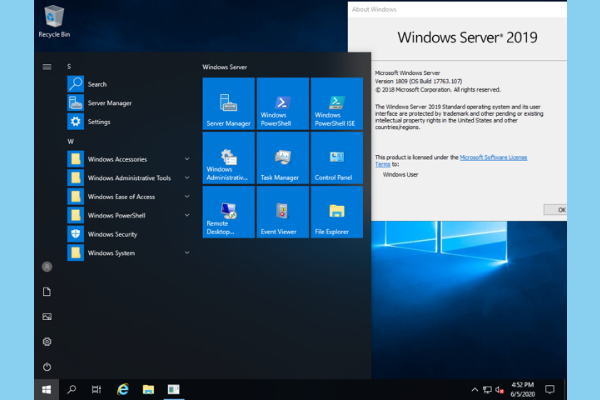Image resolution: width=600 pixels, height=400 pixels.
Task: Open the Microsoft Software License Terms link
Action: (493, 157)
